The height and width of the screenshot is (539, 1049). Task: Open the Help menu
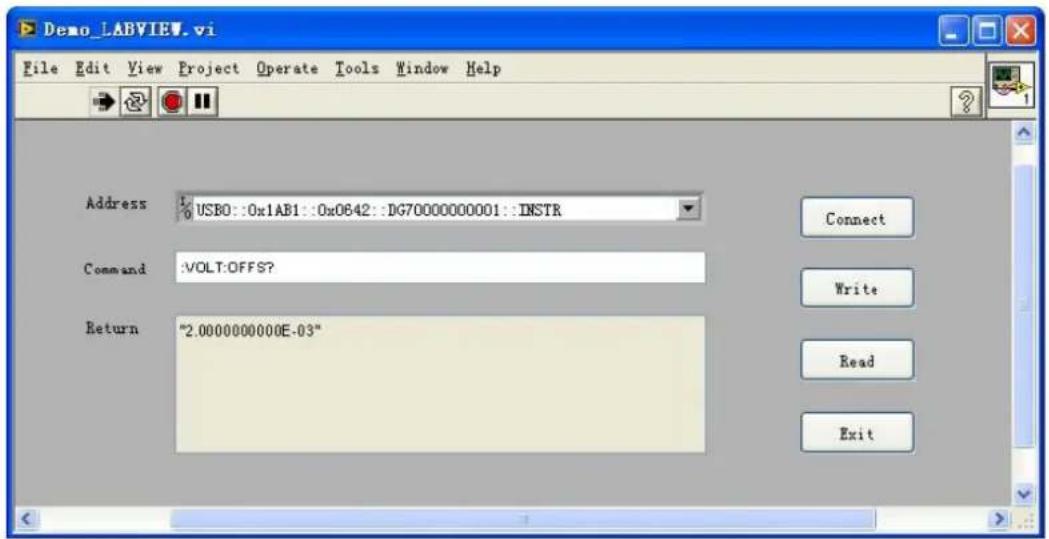[484, 69]
